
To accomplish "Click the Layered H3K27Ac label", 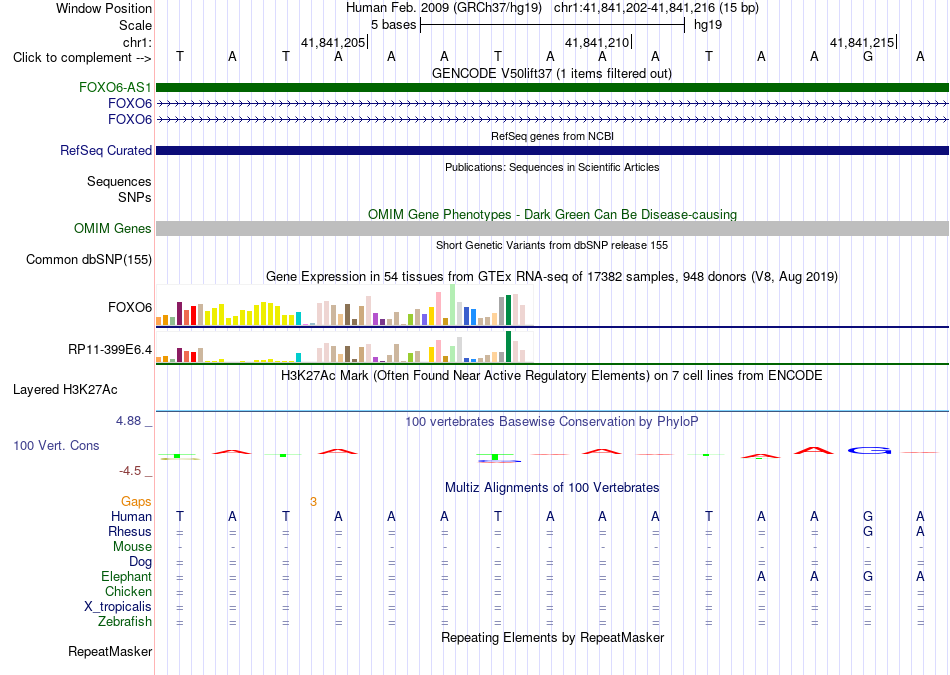I will [65, 390].
